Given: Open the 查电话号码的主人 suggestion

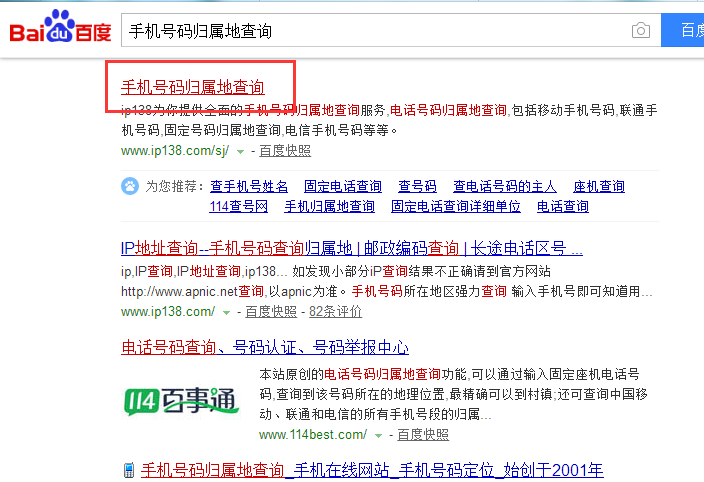Looking at the screenshot, I should [x=505, y=186].
